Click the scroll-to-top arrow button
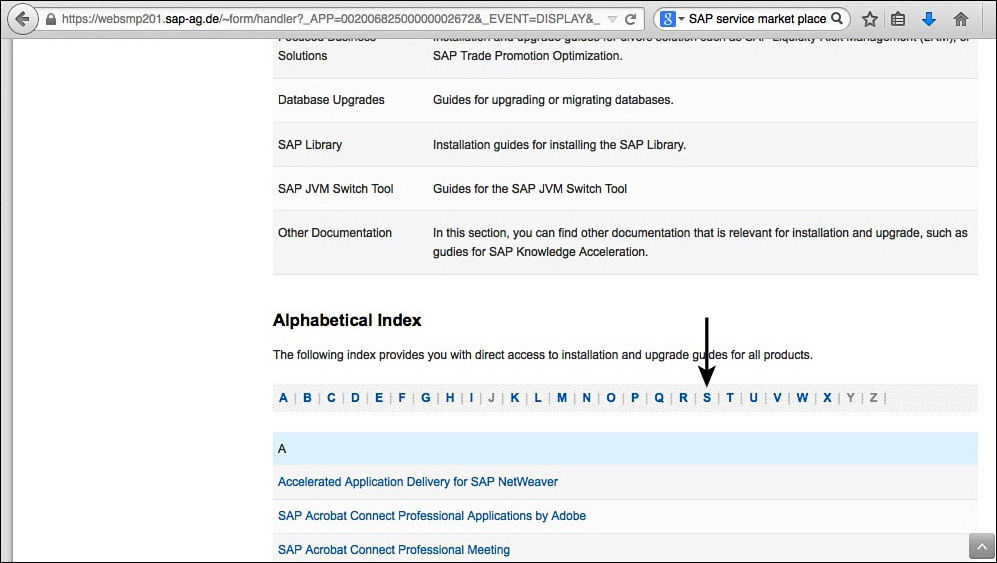 point(982,546)
